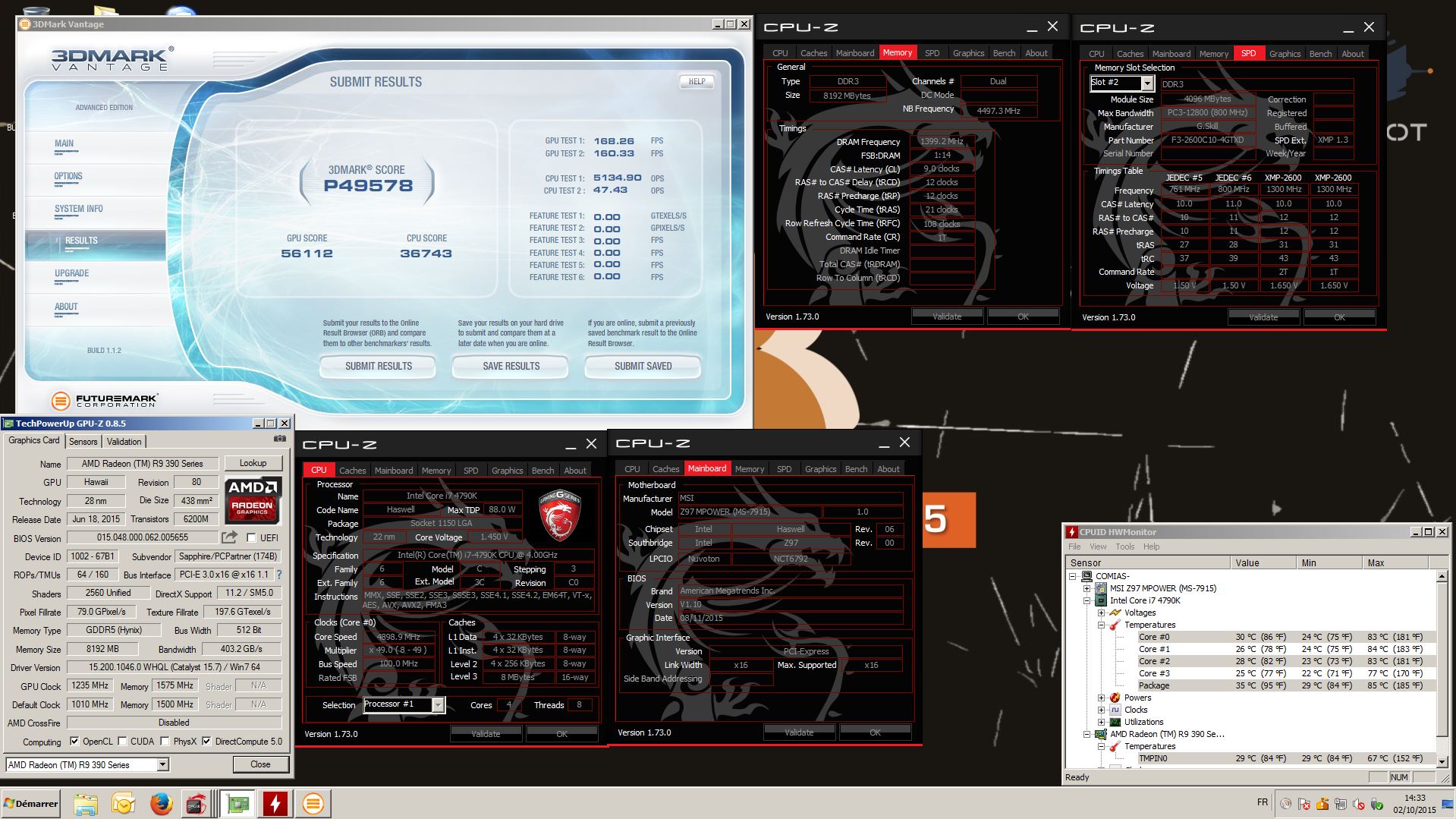Click the GPU-Z title bar icon
Viewport: 1456px width, 819px height.
pyautogui.click(x=8, y=424)
